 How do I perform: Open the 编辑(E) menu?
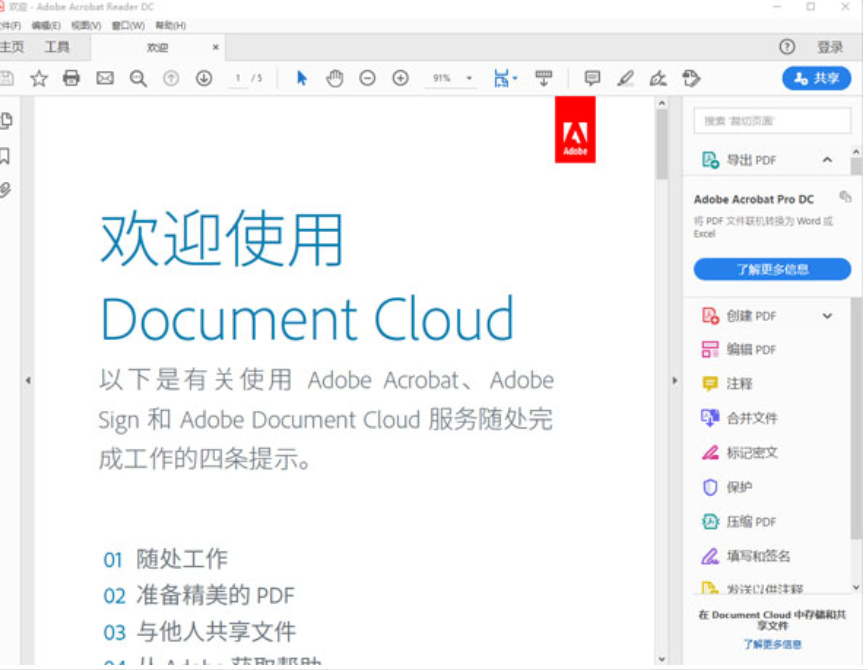46,25
